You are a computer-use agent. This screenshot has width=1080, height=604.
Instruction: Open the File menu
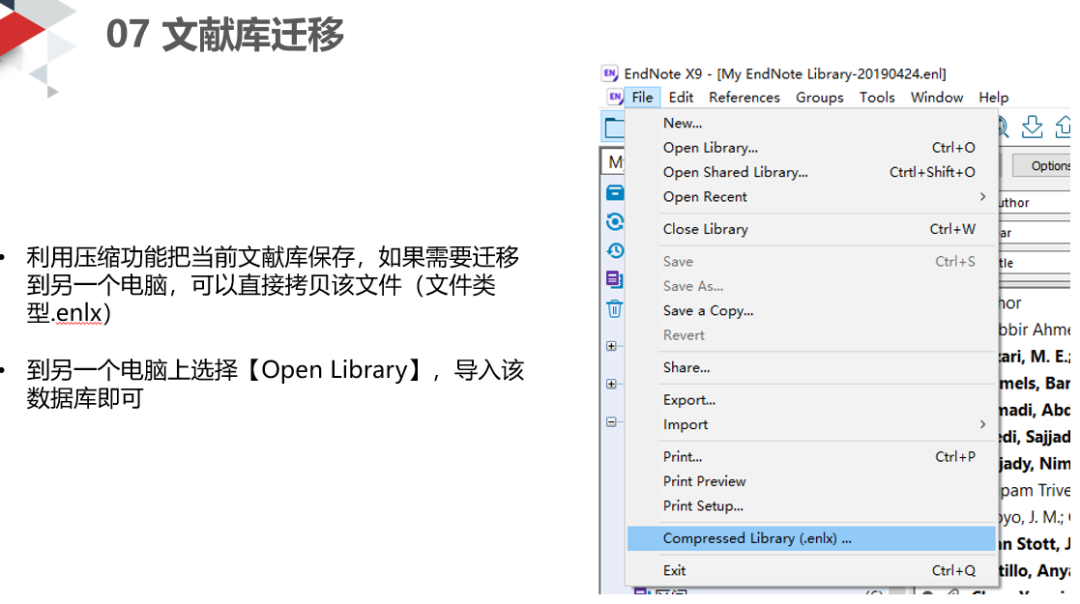click(642, 97)
